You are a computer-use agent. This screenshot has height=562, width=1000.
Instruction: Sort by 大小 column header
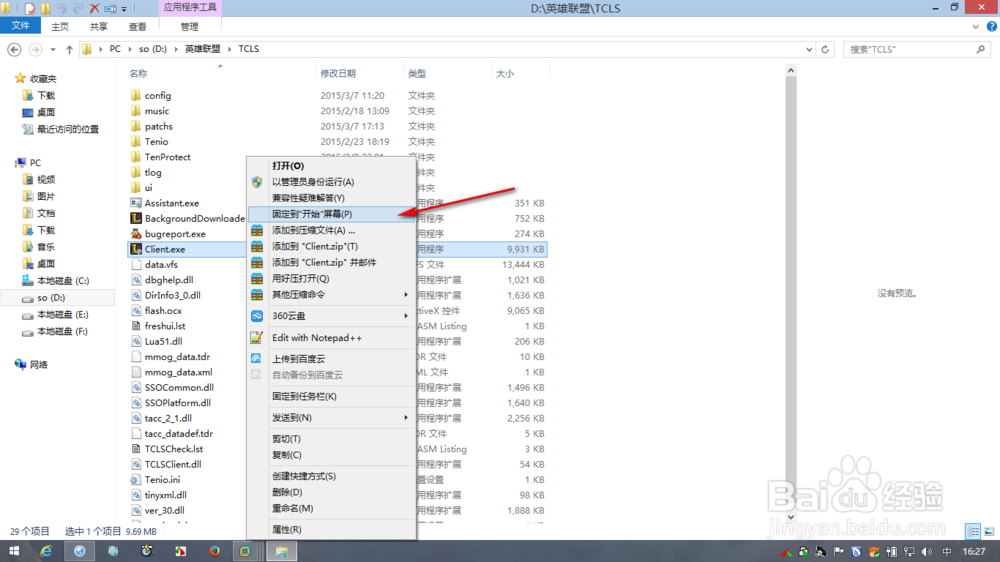coord(504,73)
